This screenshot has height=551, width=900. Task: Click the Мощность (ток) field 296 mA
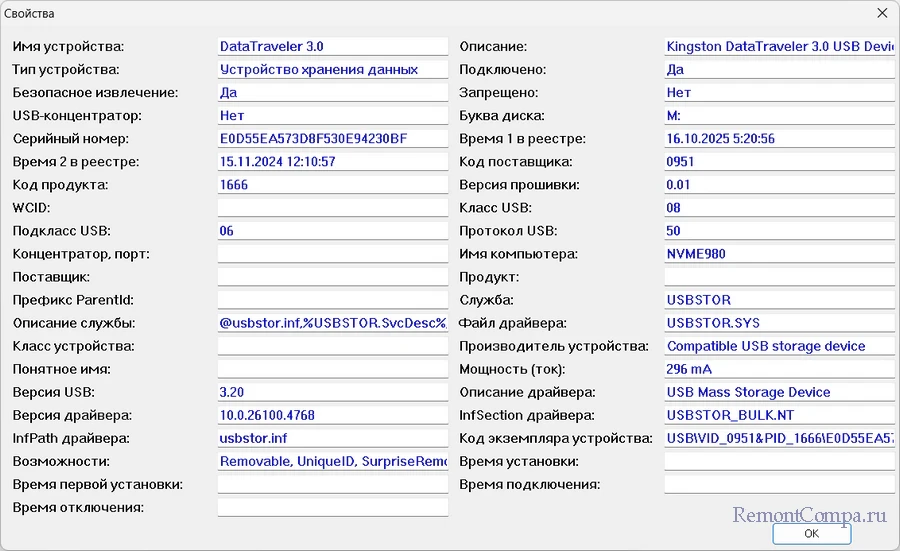click(x=779, y=370)
